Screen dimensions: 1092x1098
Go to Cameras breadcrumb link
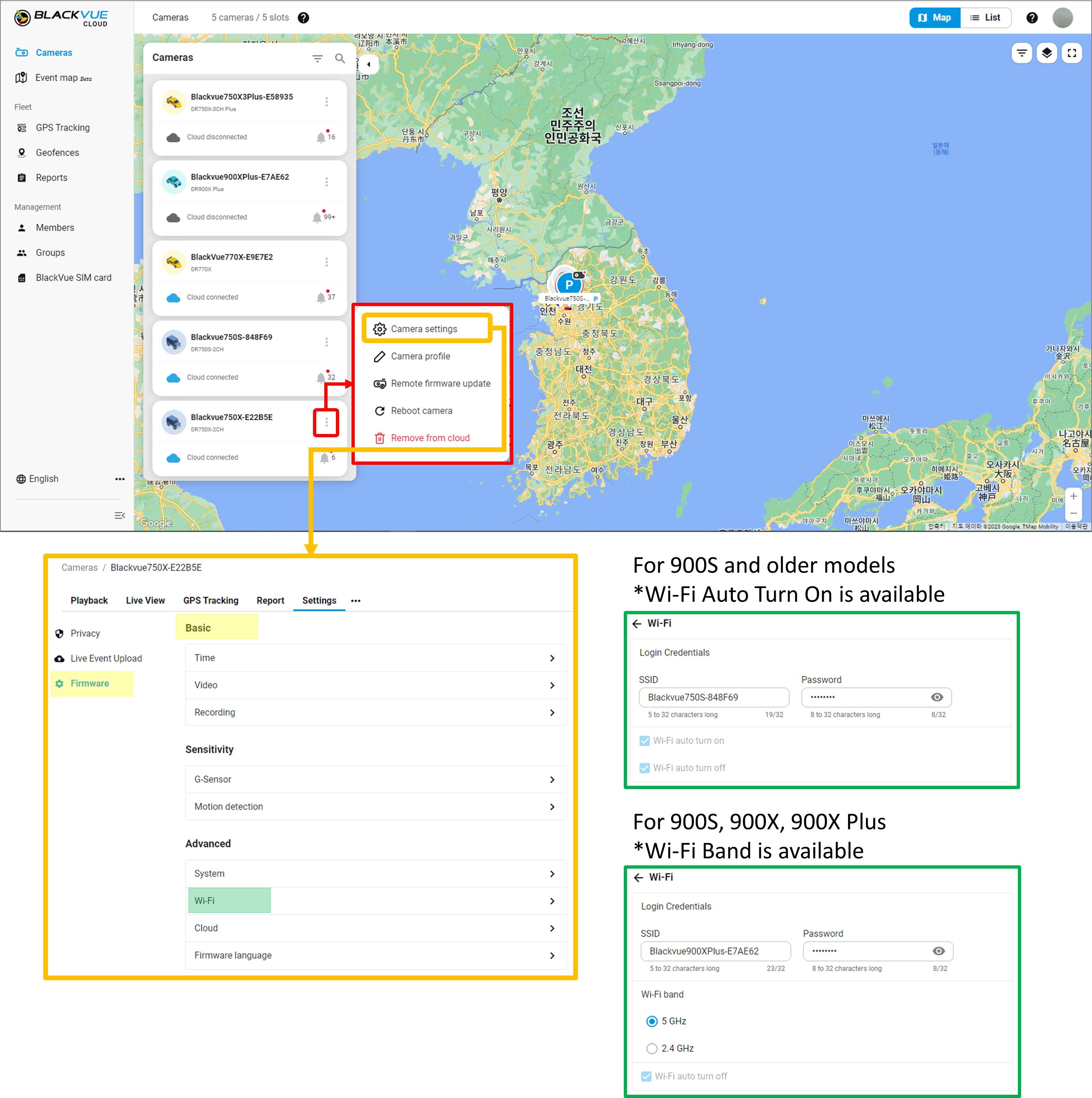[80, 568]
